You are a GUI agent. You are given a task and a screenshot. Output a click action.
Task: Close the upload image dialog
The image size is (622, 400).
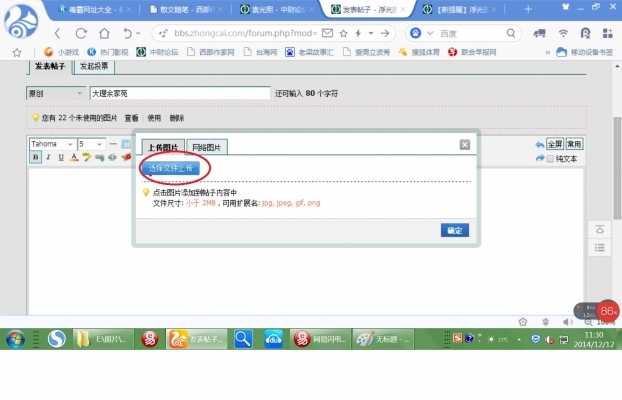click(x=465, y=145)
